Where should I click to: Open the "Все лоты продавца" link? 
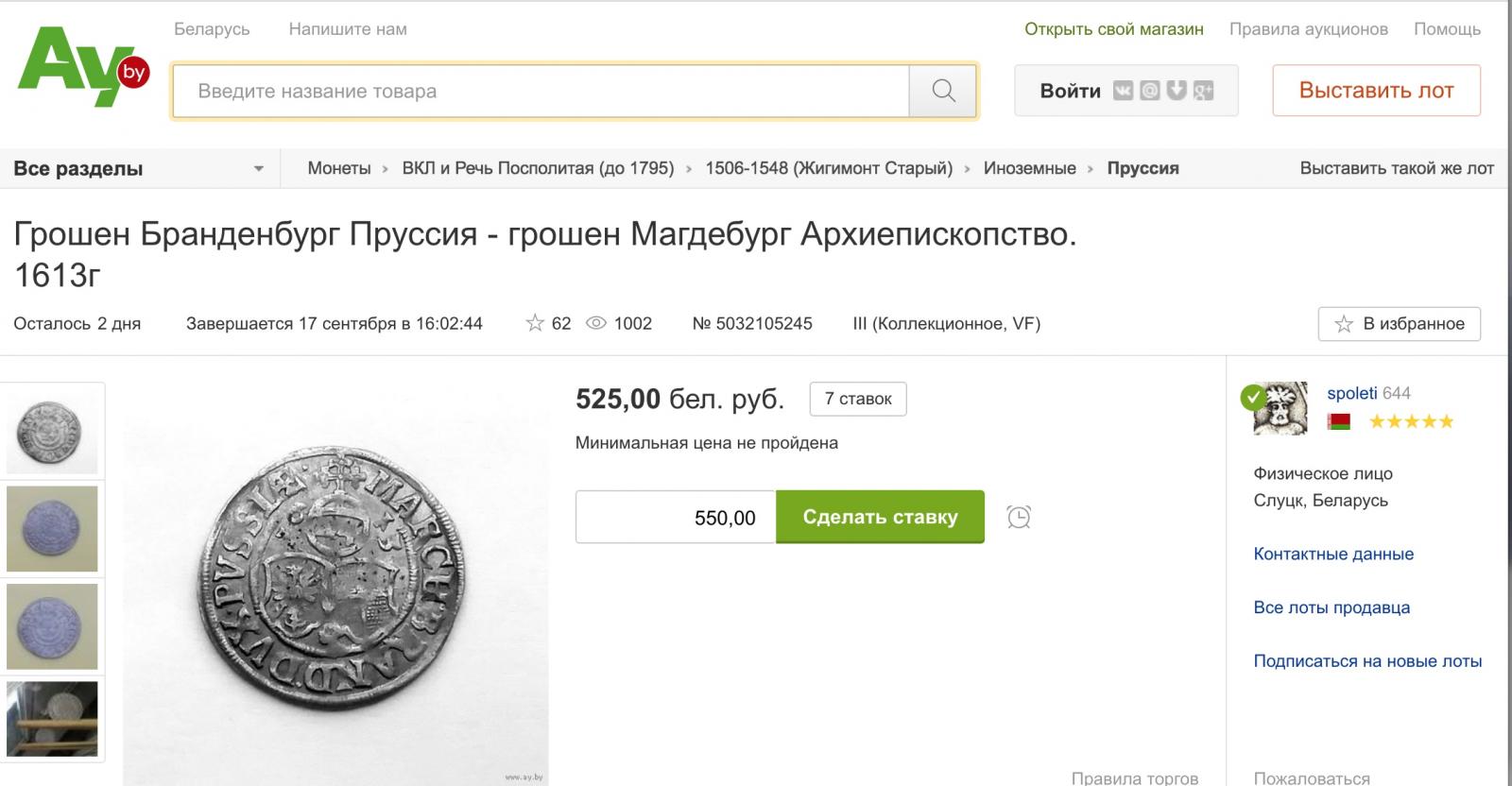point(1332,607)
